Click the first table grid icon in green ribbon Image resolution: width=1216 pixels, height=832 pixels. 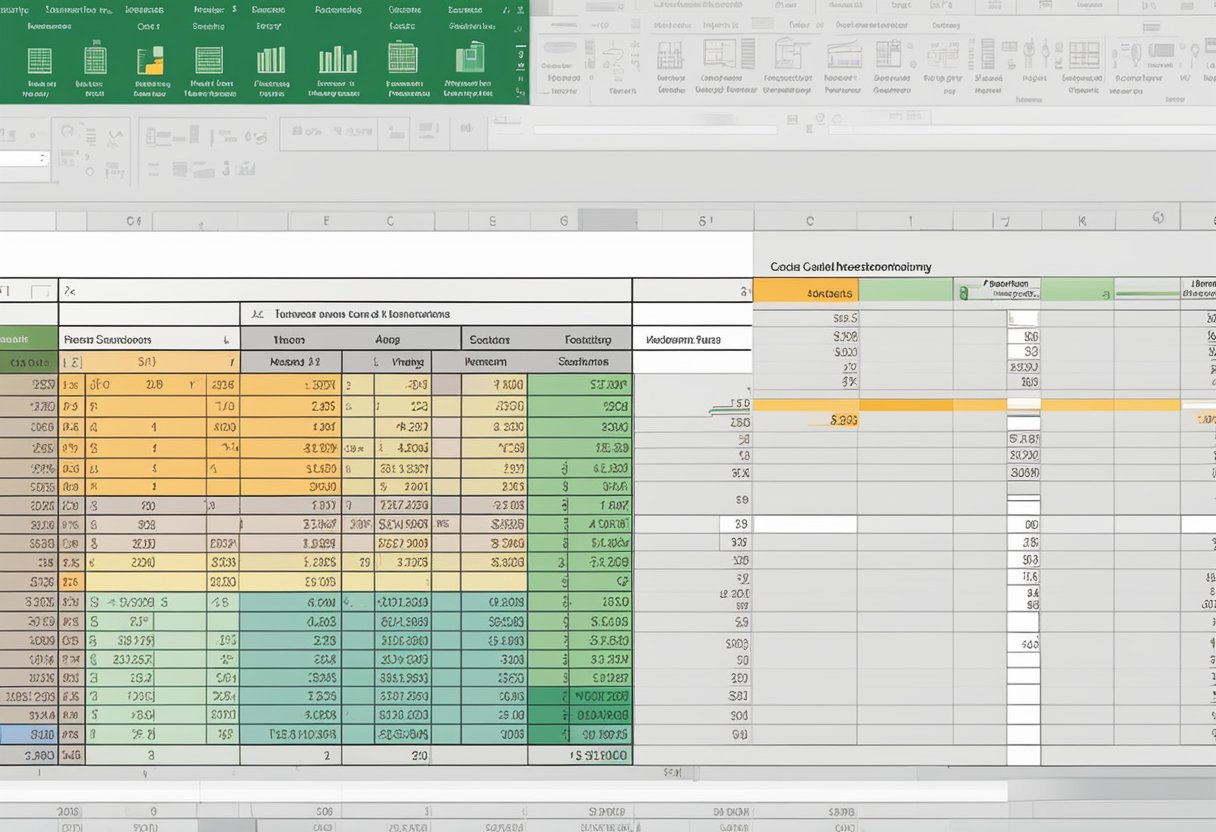39,60
